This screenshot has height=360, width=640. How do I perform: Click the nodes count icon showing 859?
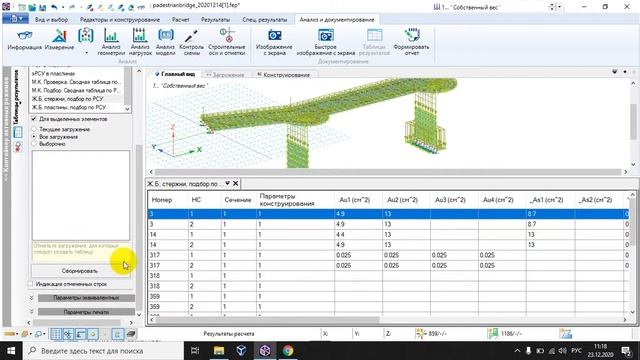click(x=421, y=333)
